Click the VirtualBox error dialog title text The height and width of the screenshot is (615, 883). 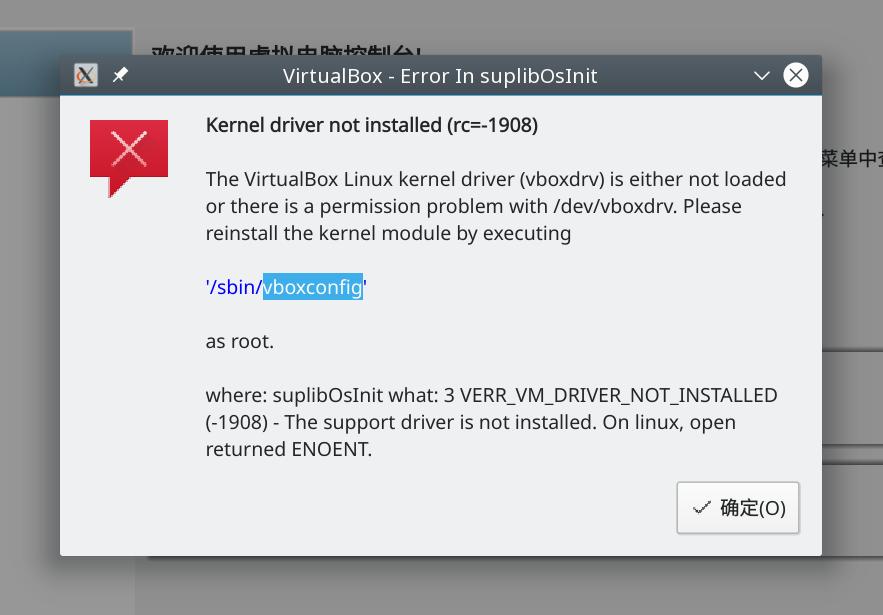(x=440, y=75)
